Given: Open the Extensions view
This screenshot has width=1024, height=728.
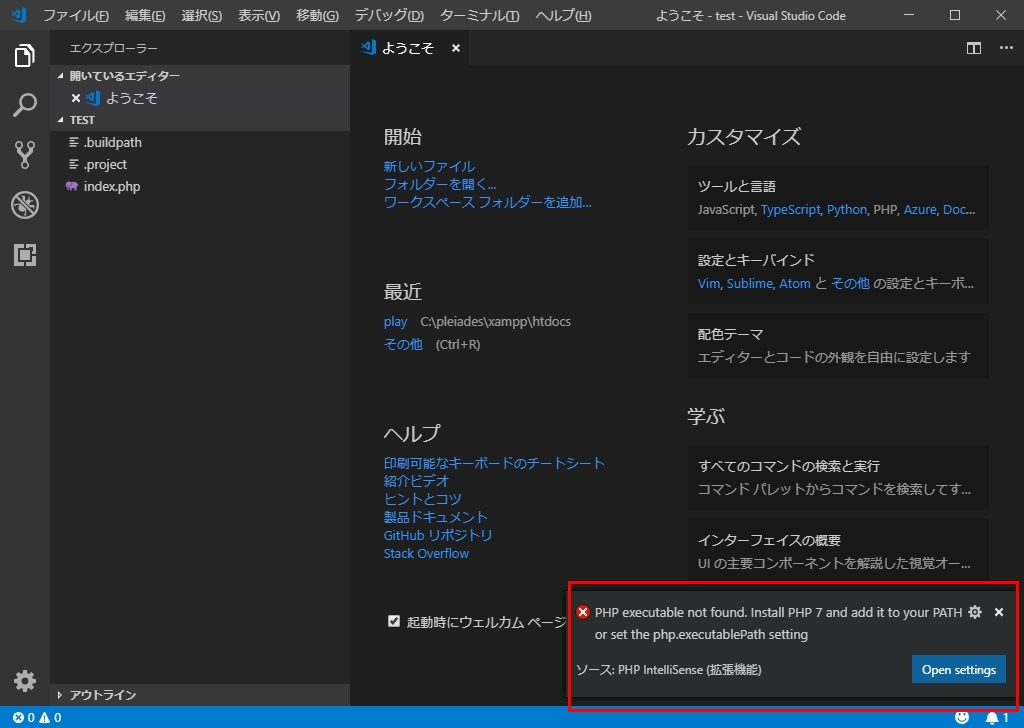Looking at the screenshot, I should 24,255.
